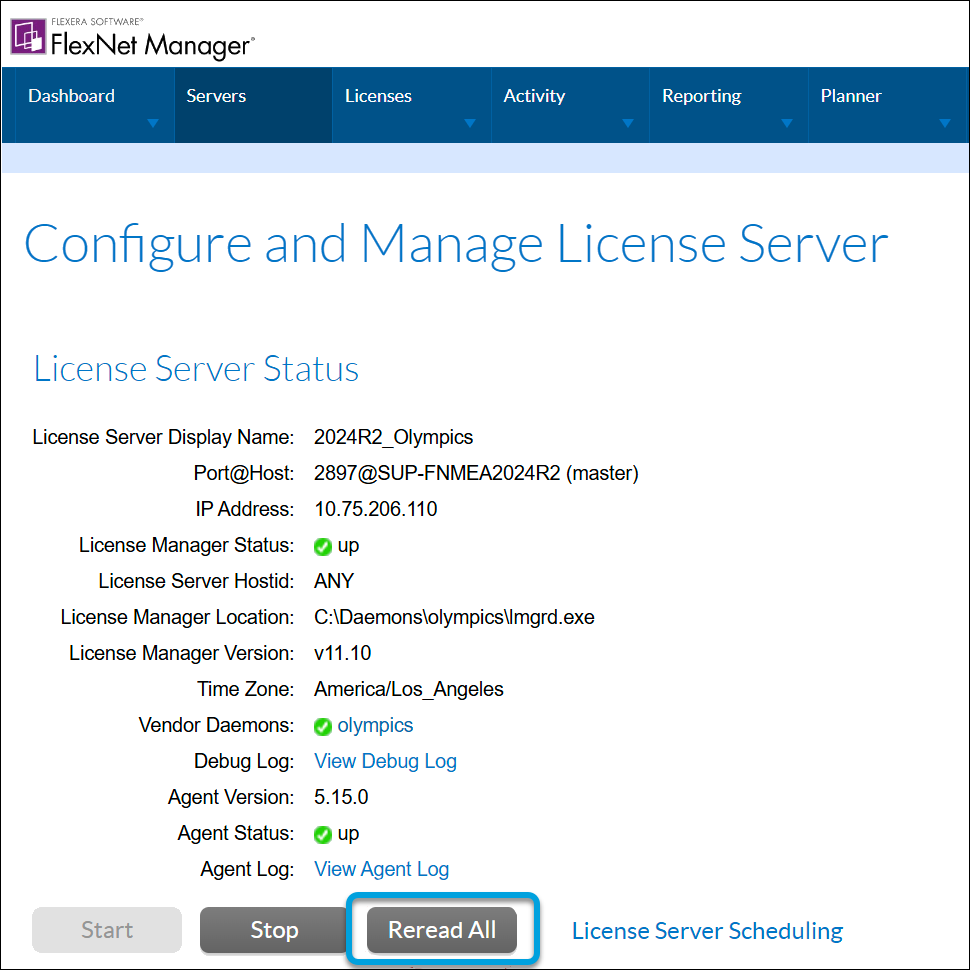This screenshot has width=970, height=970.
Task: Click the Configure and Manage License Server heading
Action: (x=456, y=245)
